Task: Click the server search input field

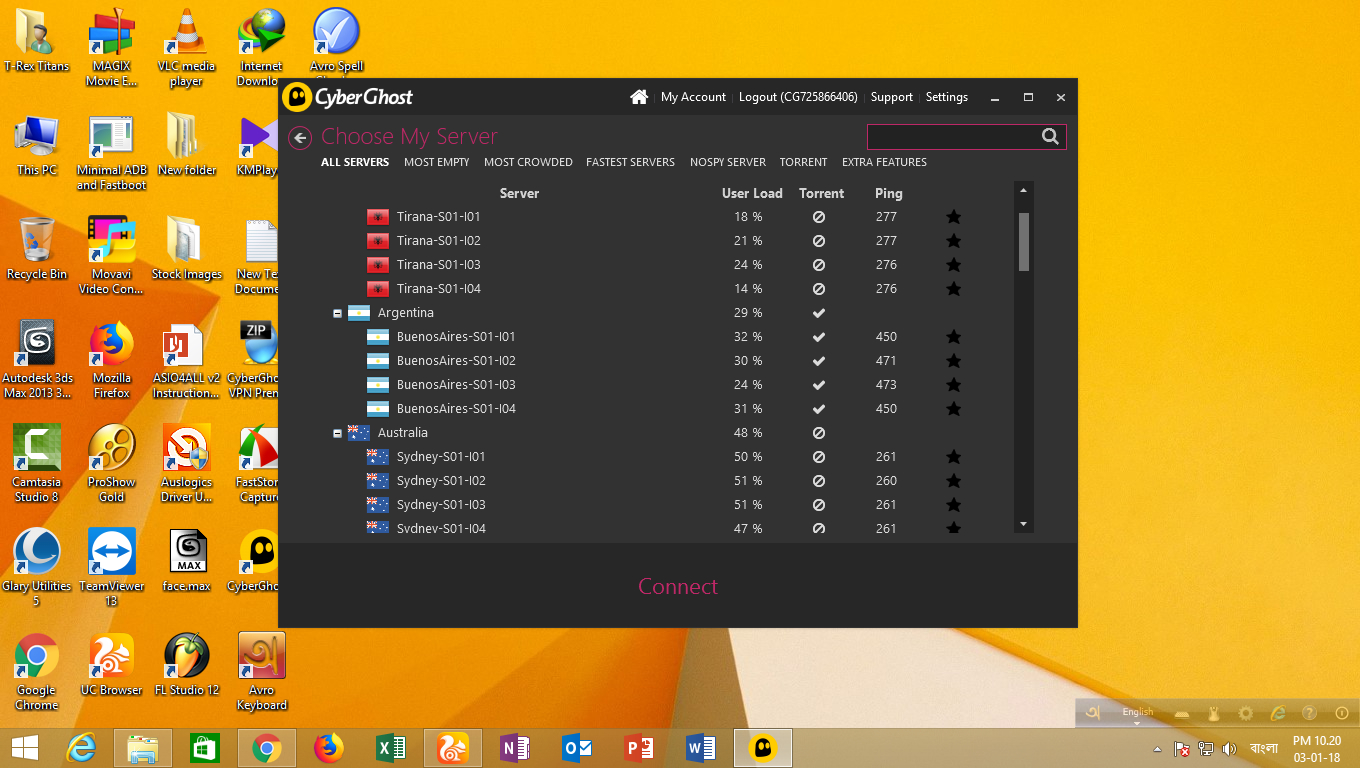Action: tap(950, 137)
